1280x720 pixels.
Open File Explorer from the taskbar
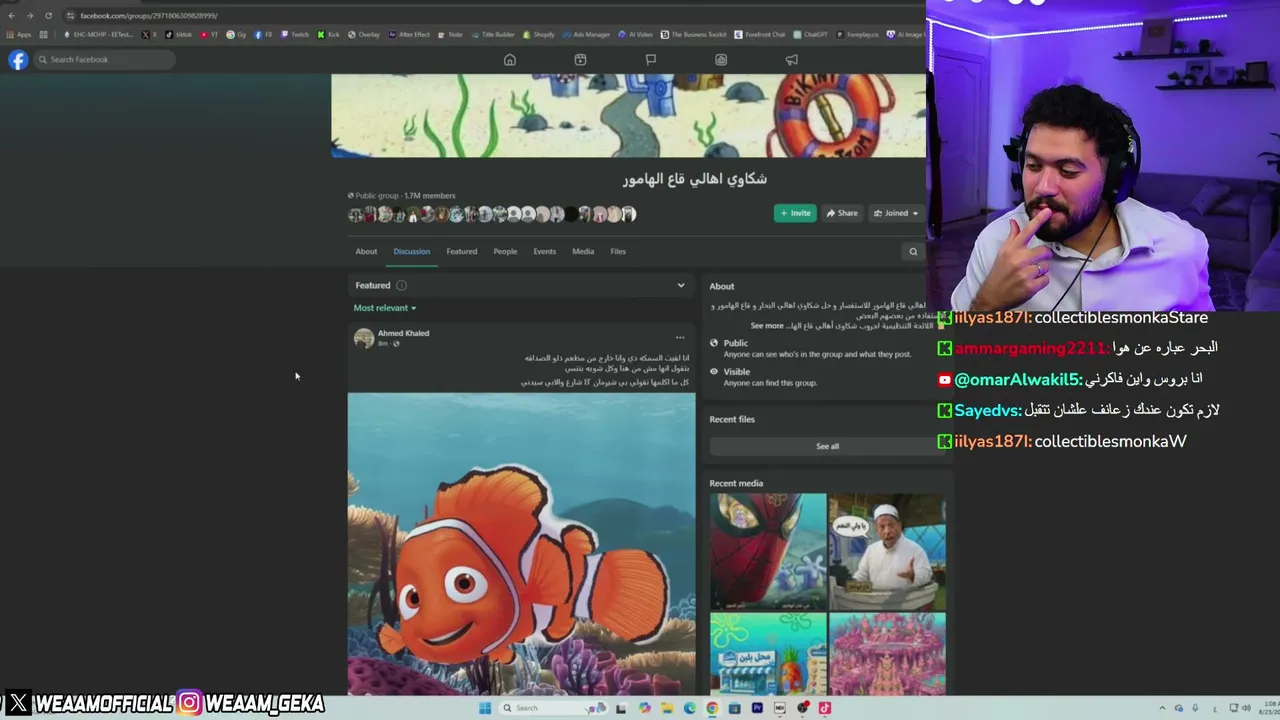[x=667, y=708]
